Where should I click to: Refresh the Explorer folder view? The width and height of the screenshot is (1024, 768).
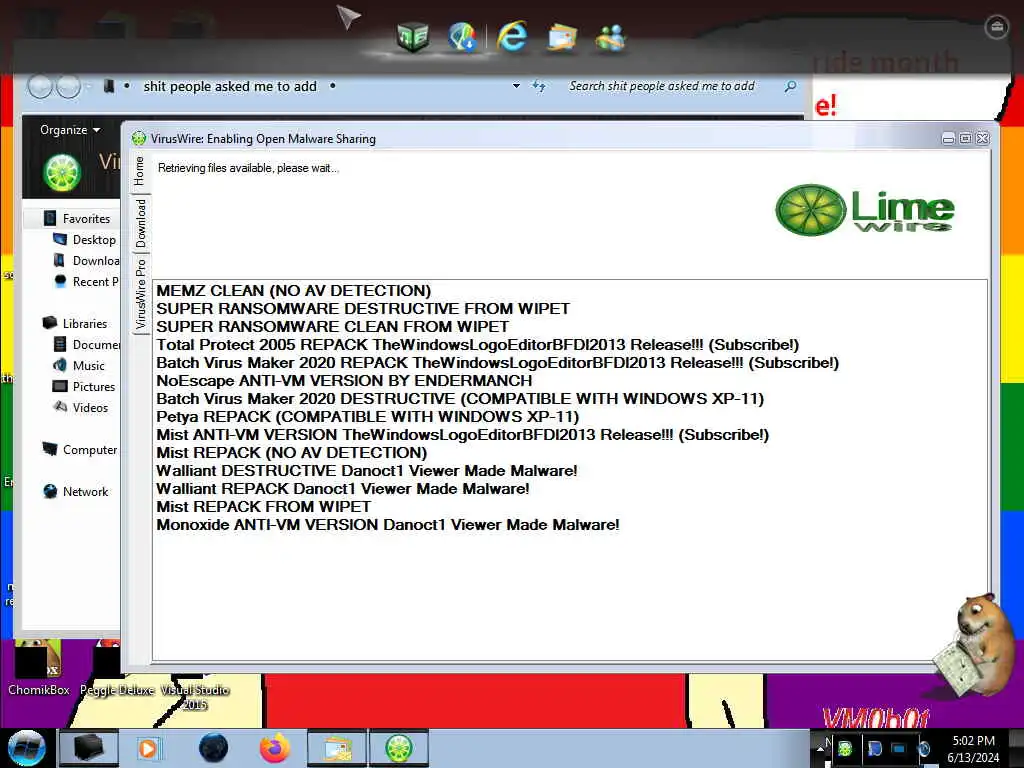(x=539, y=86)
